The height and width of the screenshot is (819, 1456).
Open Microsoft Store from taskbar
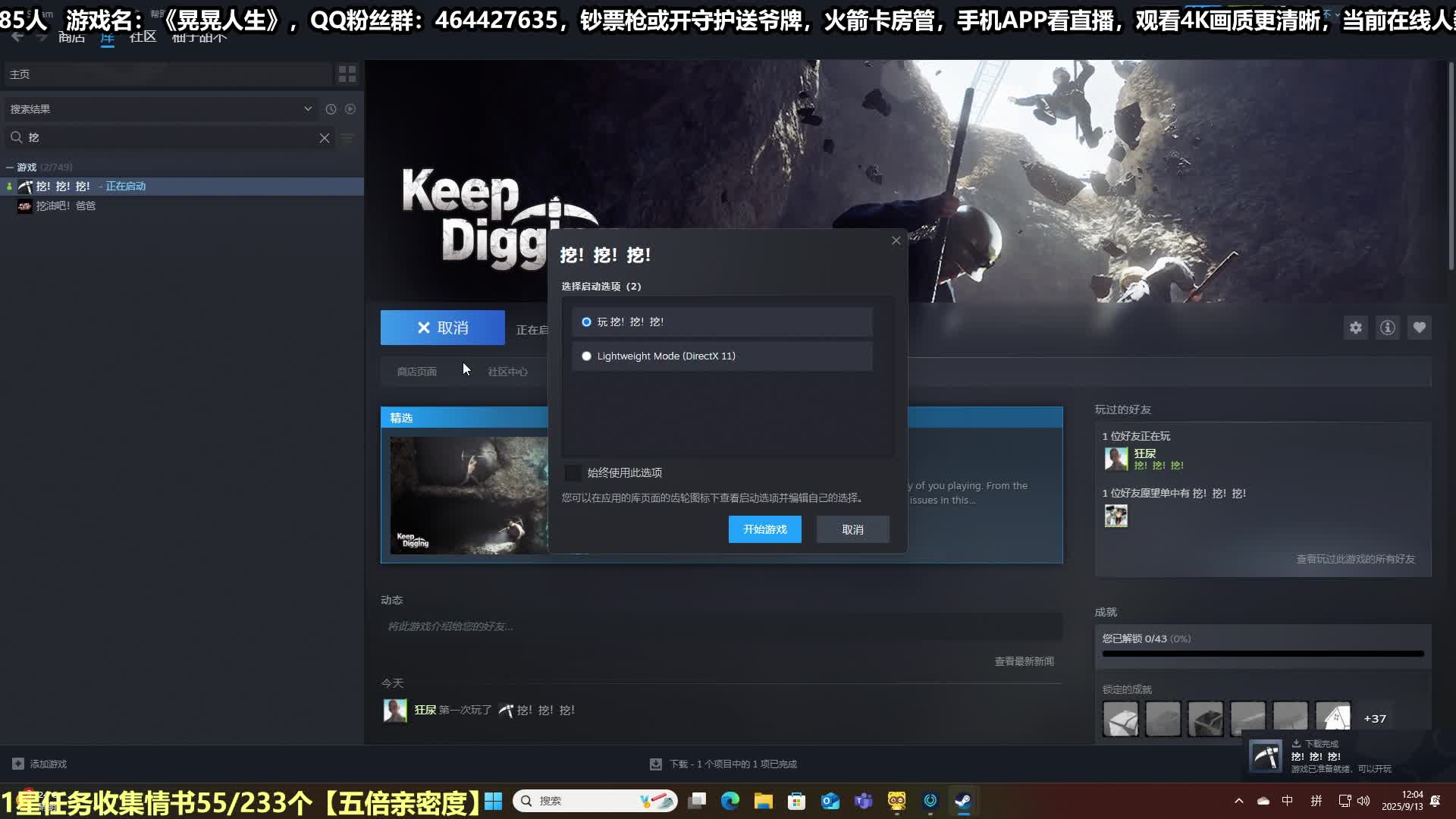pos(797,801)
